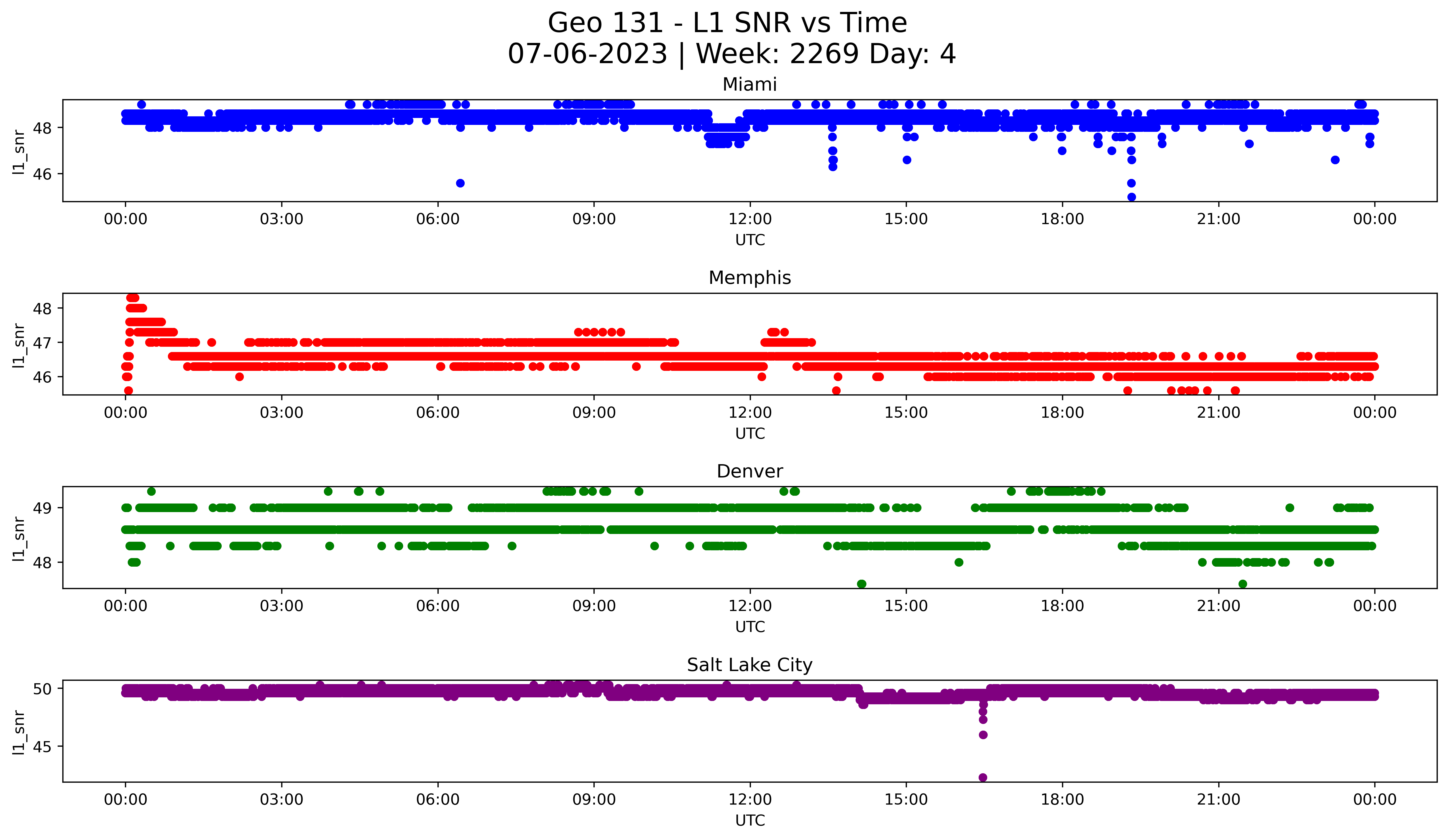Image resolution: width=1448 pixels, height=840 pixels.
Task: Click the top red peak point in Memphis plot
Action: [132, 297]
